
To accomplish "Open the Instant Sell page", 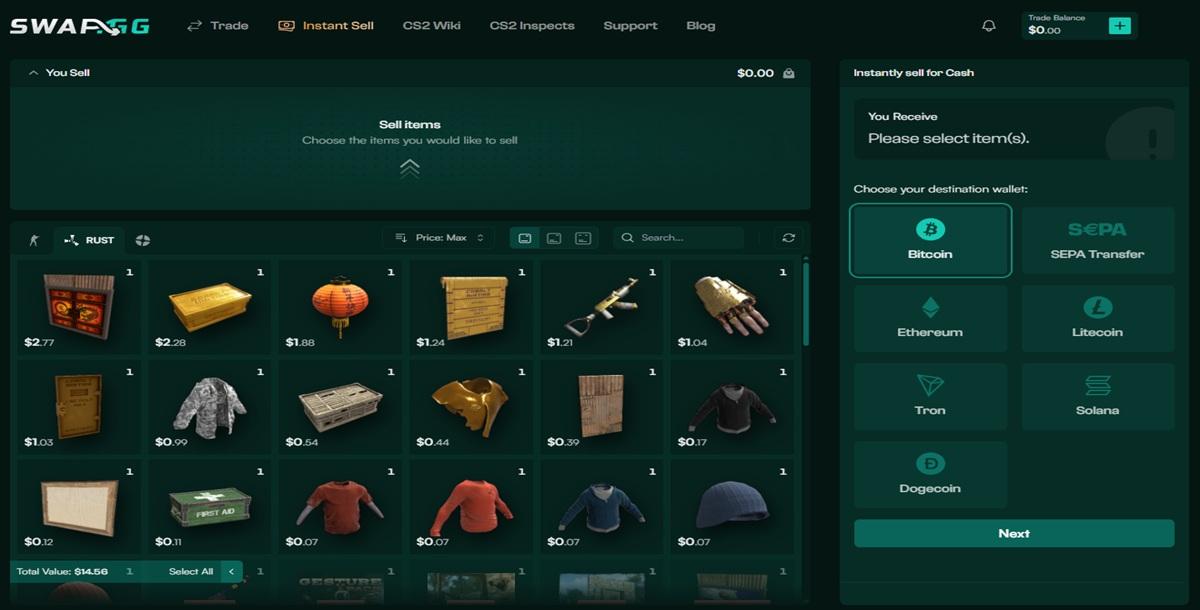I will tap(326, 26).
